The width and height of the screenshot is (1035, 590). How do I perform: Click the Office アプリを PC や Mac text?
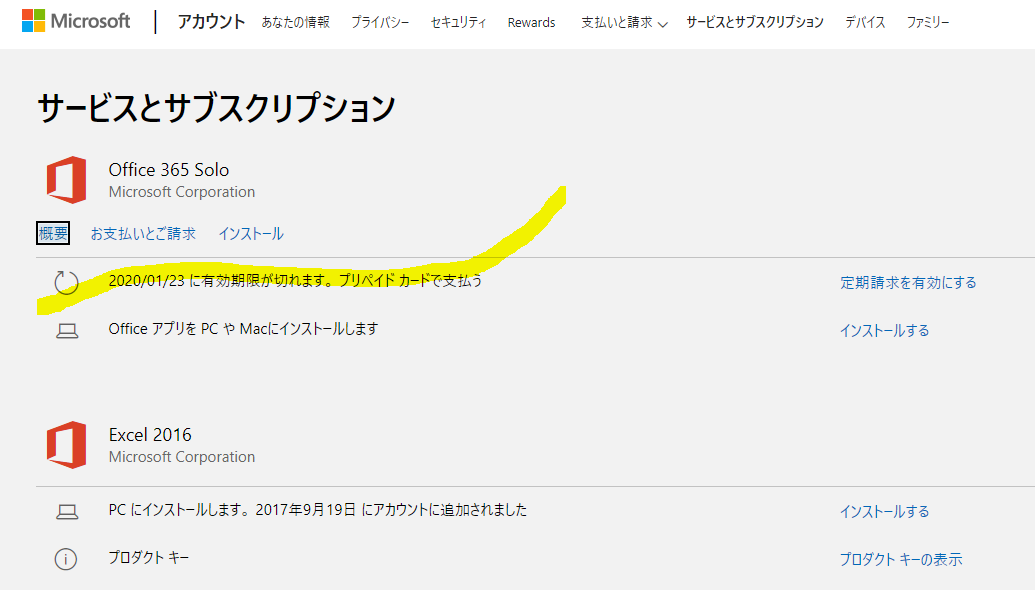pyautogui.click(x=243, y=329)
